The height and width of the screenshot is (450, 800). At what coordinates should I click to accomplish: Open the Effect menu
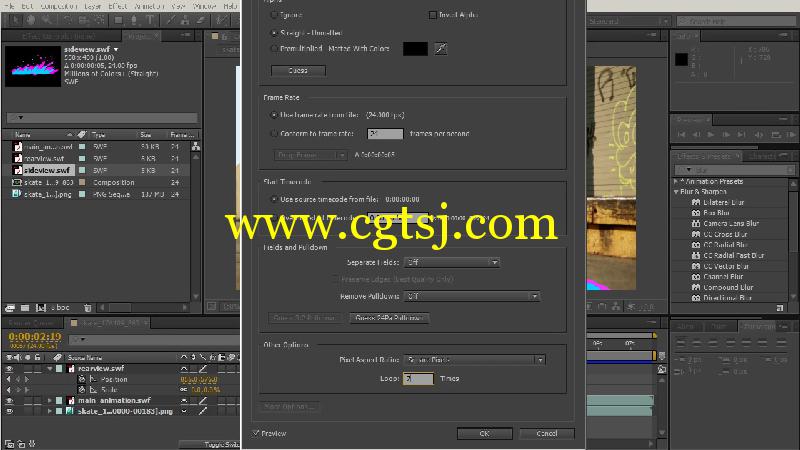point(118,6)
